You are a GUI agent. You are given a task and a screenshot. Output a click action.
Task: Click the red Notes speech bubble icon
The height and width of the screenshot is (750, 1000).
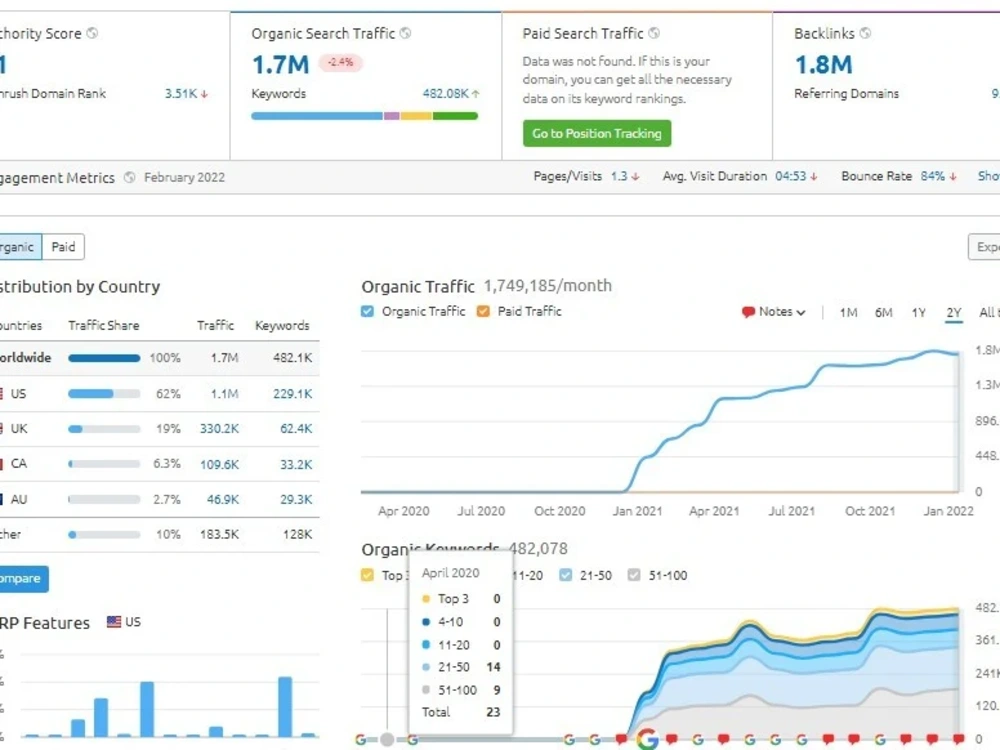(748, 312)
